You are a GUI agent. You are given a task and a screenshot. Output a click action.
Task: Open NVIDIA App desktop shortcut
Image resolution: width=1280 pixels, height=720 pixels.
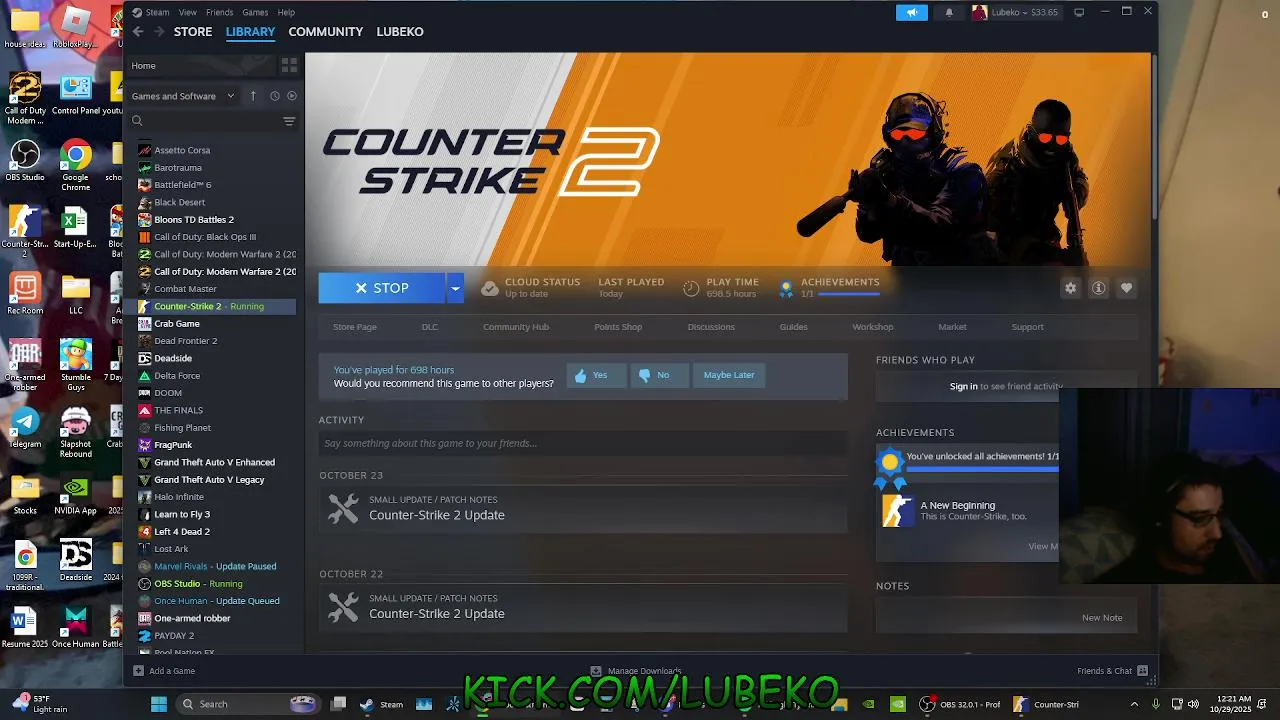point(75,496)
